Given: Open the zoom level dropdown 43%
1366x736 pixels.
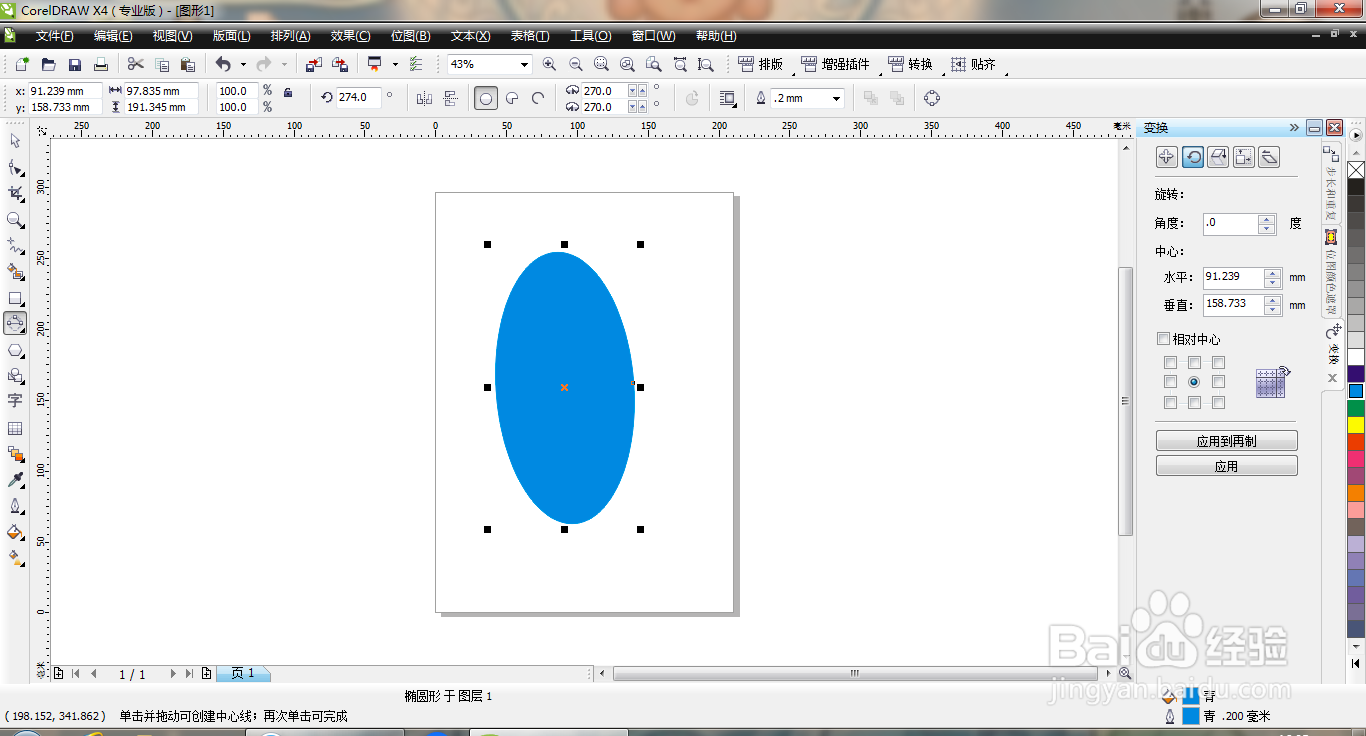Looking at the screenshot, I should coord(524,64).
